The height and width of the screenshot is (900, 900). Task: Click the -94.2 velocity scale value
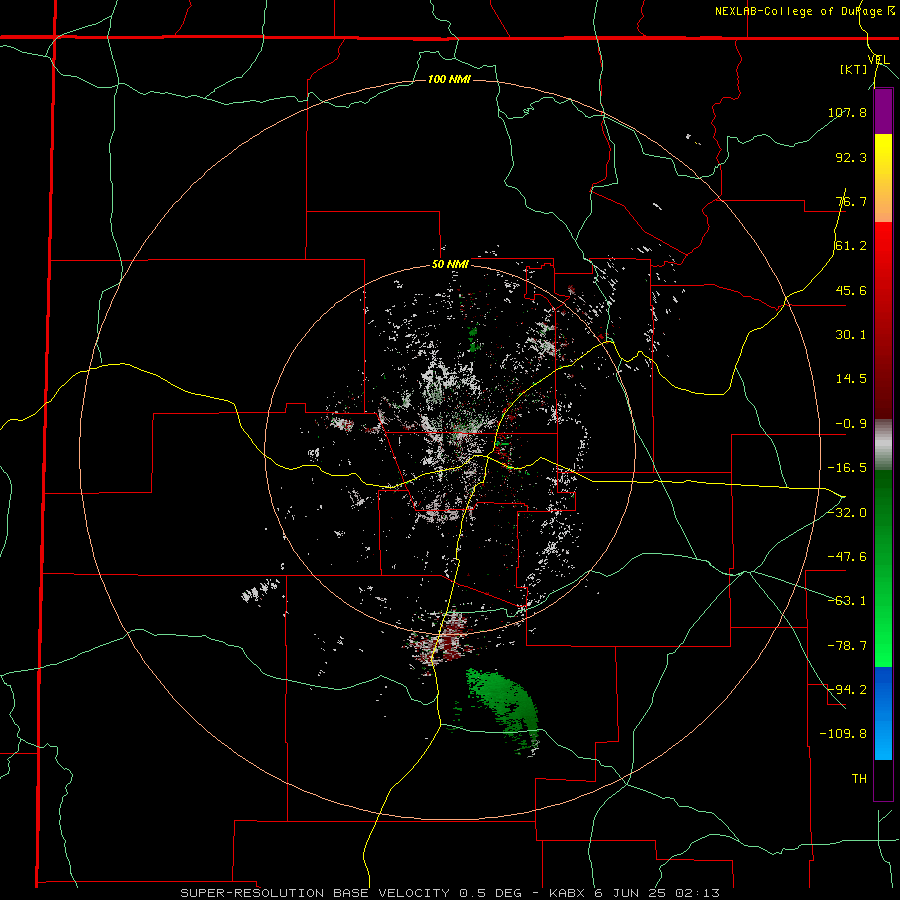(847, 689)
